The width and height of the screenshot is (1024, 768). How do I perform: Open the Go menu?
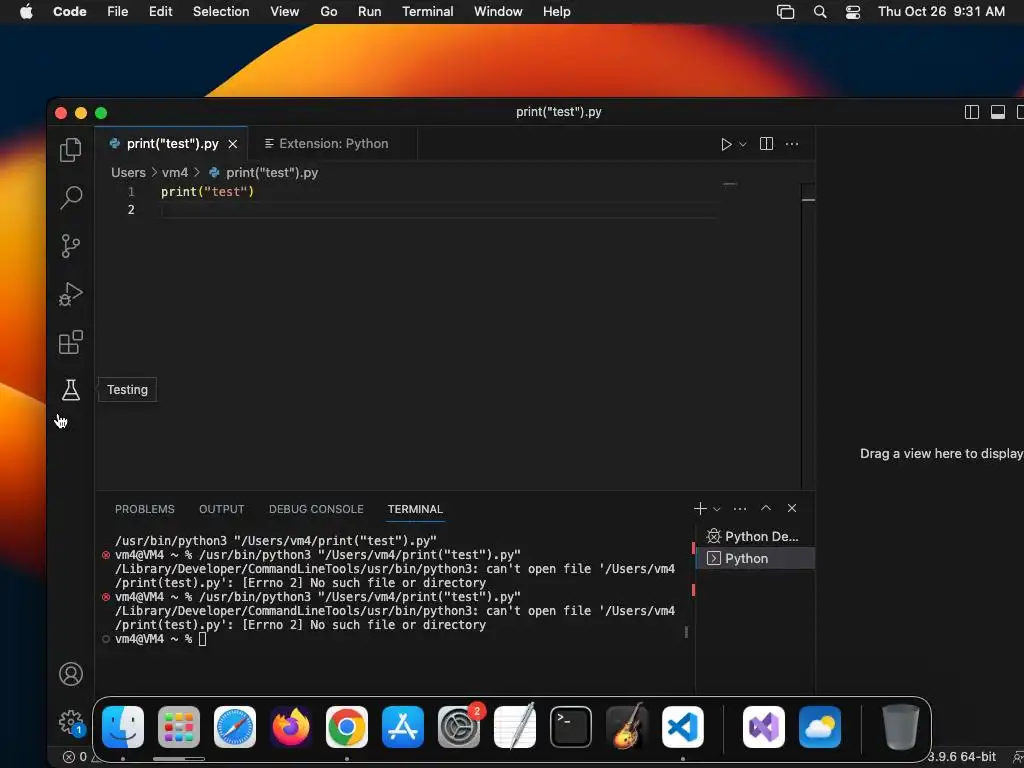pyautogui.click(x=328, y=12)
